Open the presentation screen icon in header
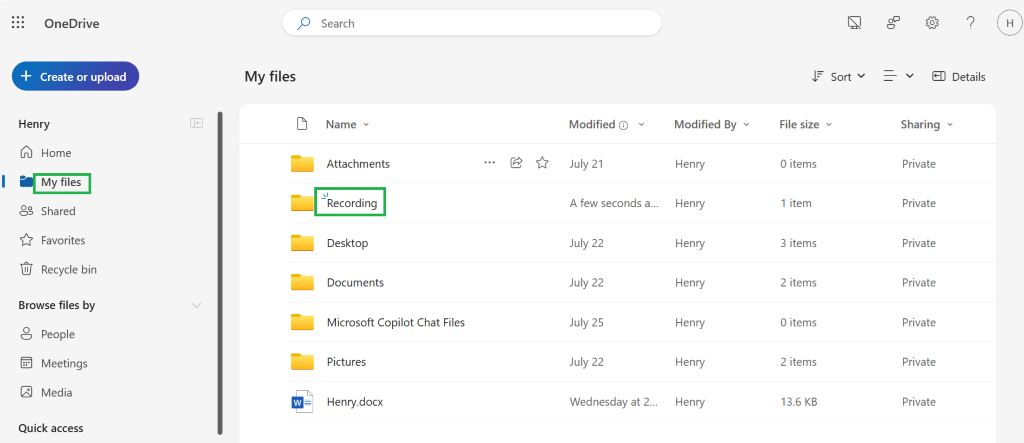This screenshot has width=1024, height=443. [854, 23]
